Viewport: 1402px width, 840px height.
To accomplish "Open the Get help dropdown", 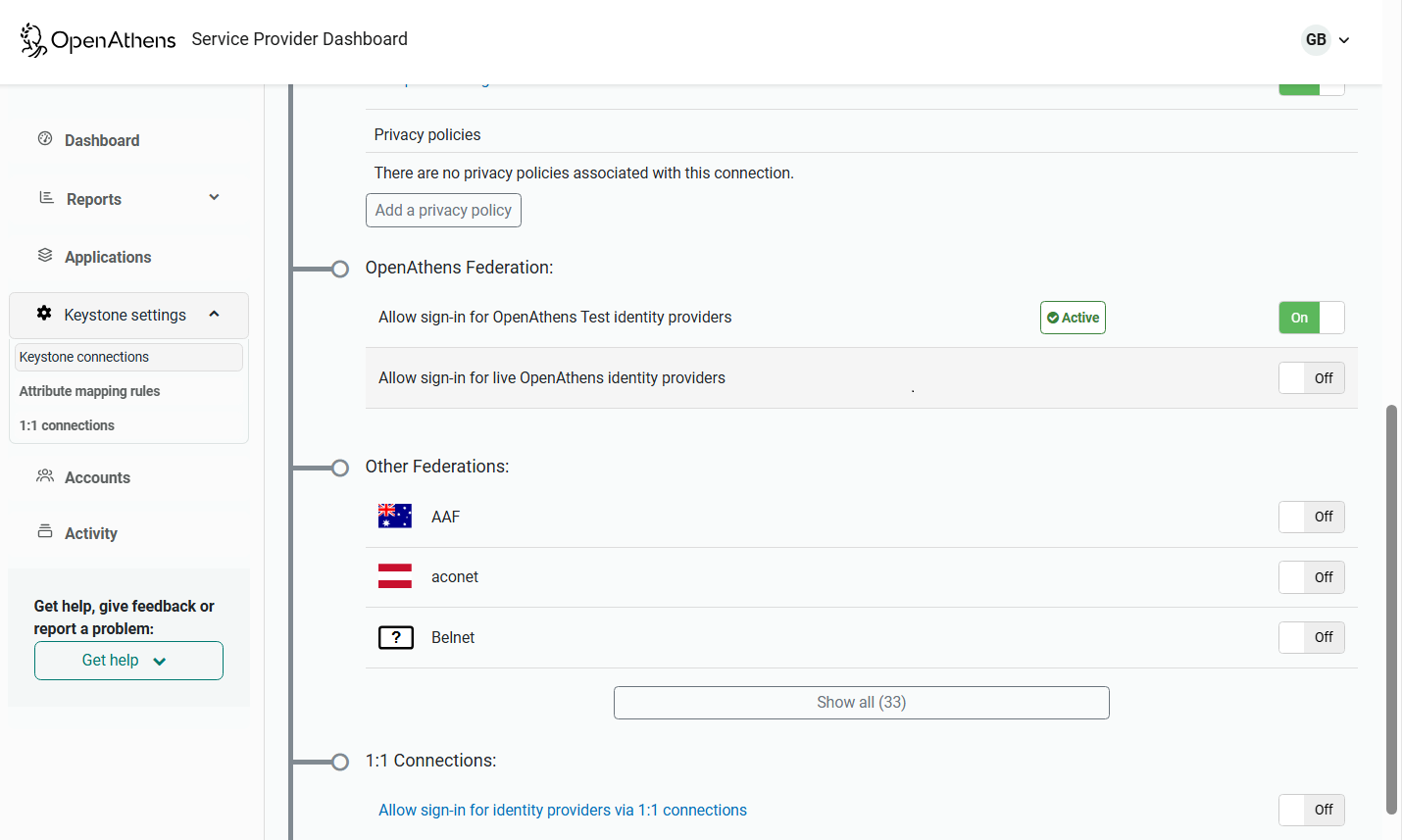I will [x=128, y=660].
